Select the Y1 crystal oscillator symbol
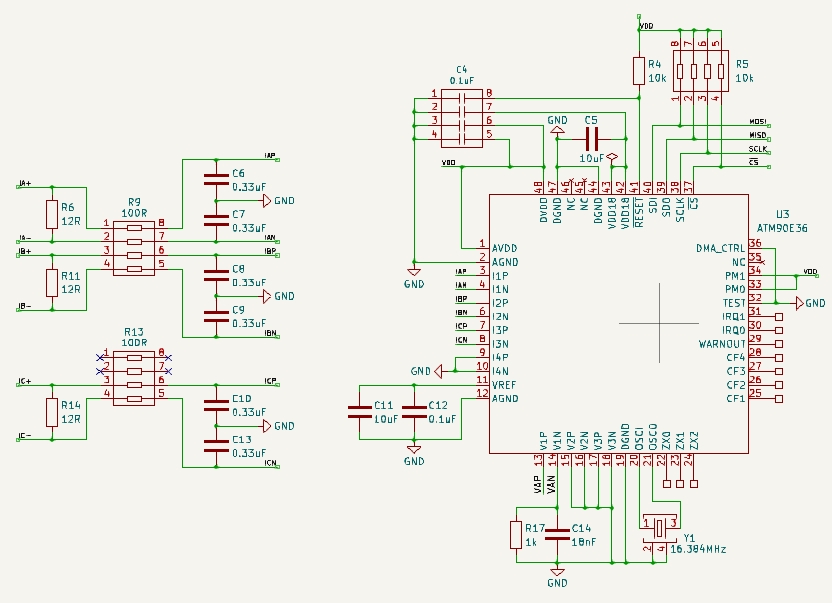The height and width of the screenshot is (603, 832). [660, 528]
